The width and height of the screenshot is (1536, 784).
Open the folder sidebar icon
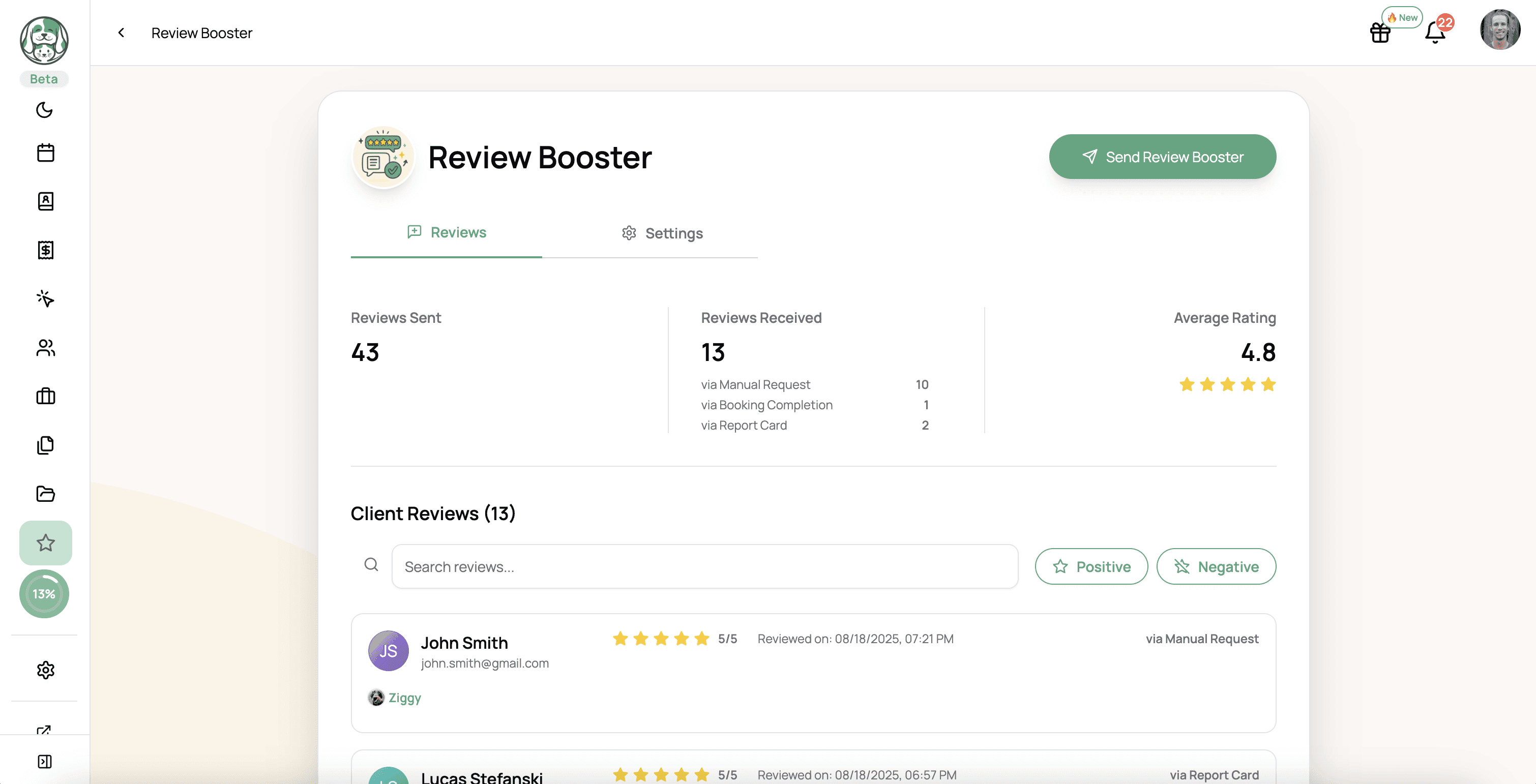[45, 494]
